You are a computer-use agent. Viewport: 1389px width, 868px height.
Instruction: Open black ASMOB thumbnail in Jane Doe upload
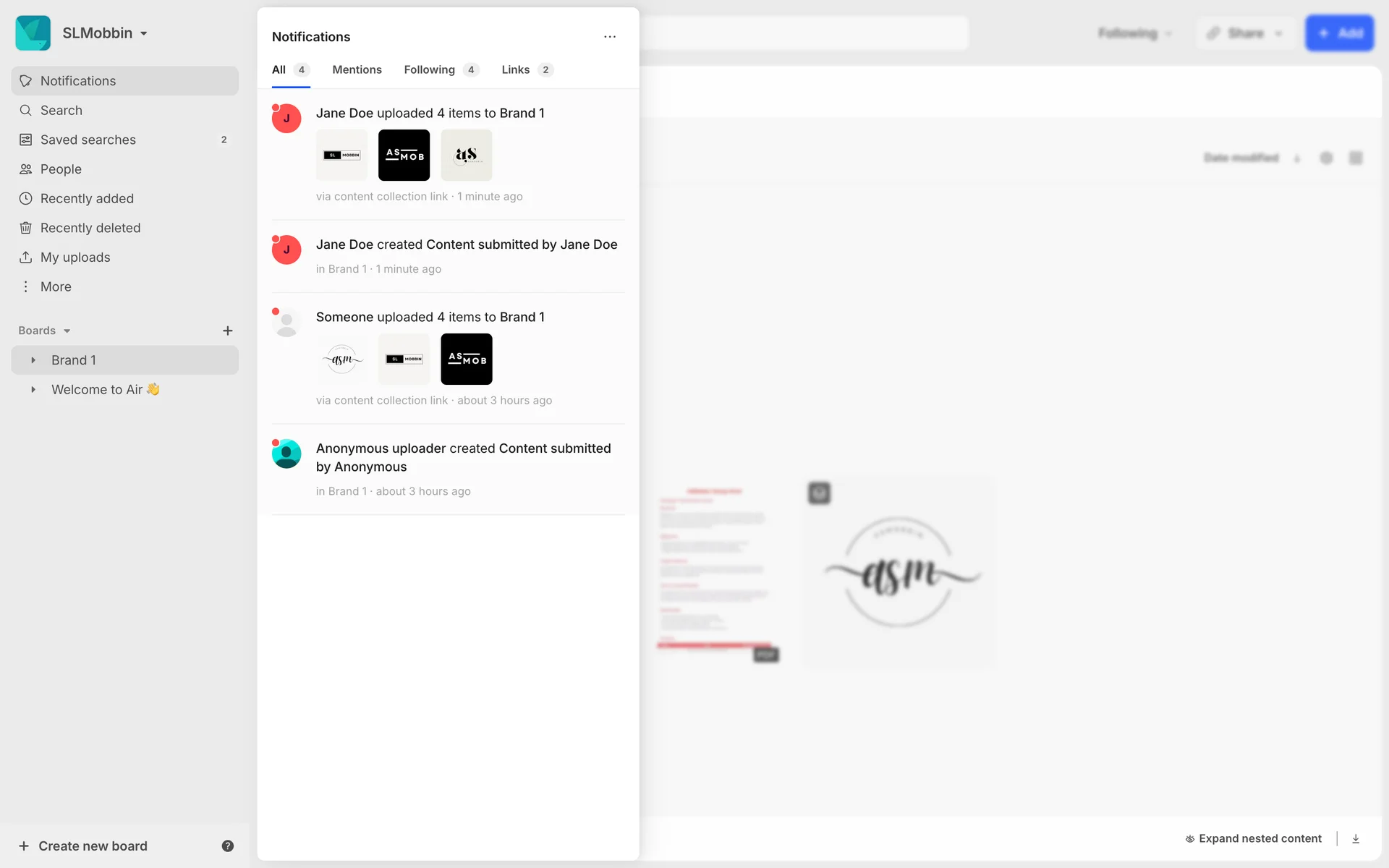(x=404, y=155)
